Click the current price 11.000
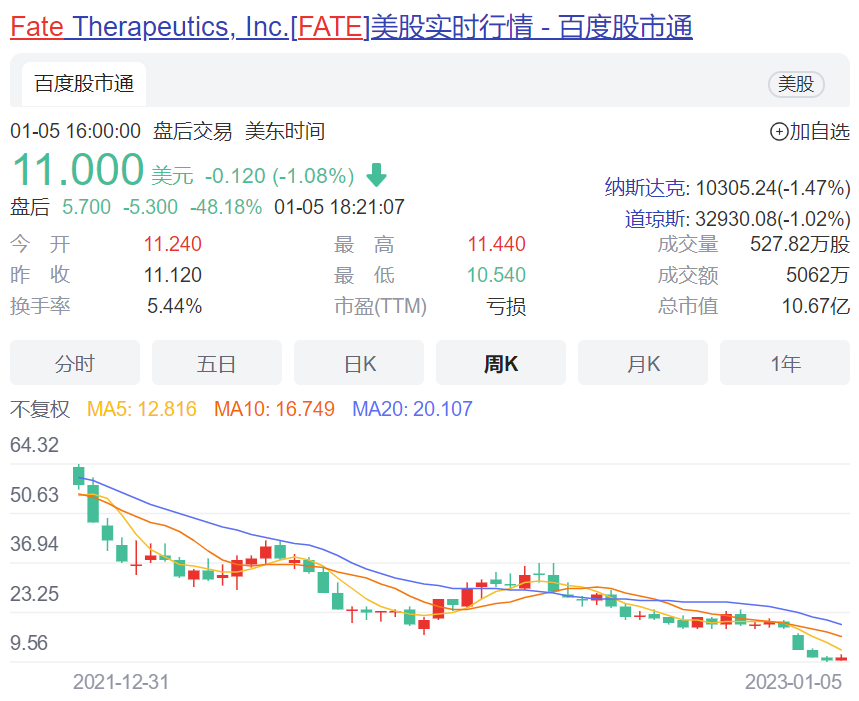 coord(77,171)
